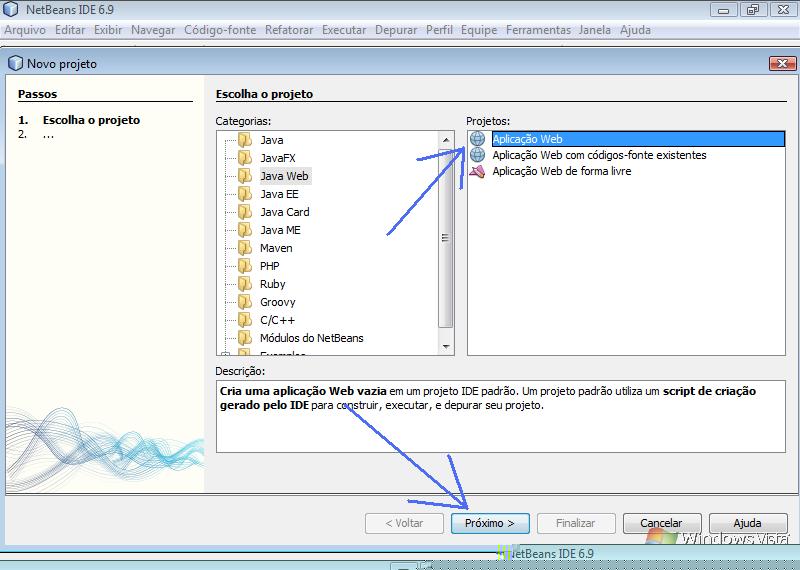The image size is (800, 570).
Task: Close the Novo projeto dialog
Action: click(x=782, y=63)
